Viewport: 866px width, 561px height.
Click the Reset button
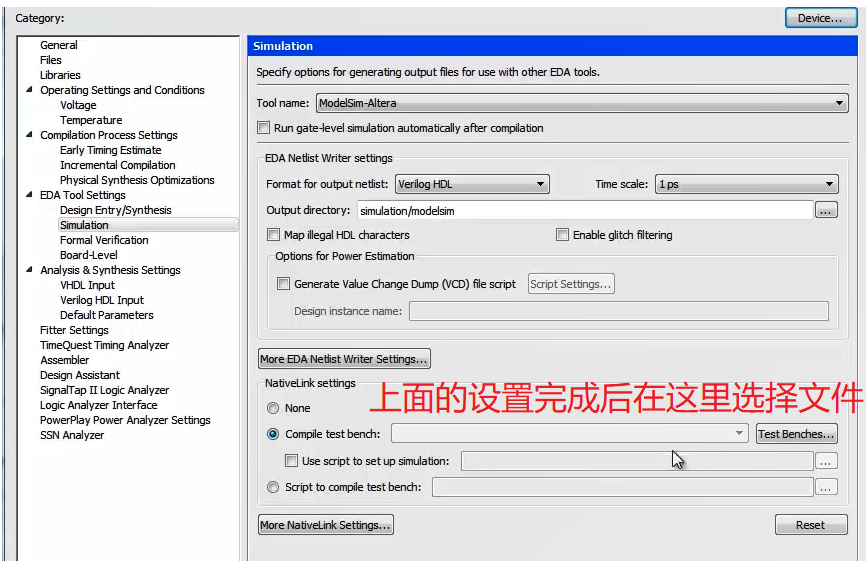coord(811,525)
